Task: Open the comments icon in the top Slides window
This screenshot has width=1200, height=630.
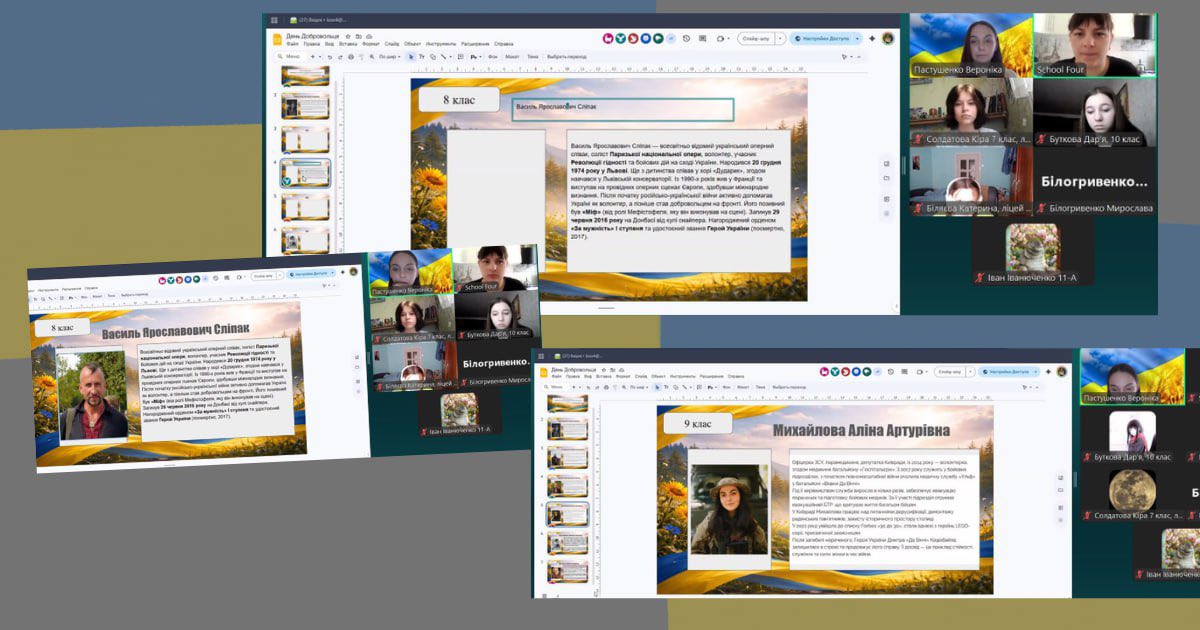Action: (703, 38)
